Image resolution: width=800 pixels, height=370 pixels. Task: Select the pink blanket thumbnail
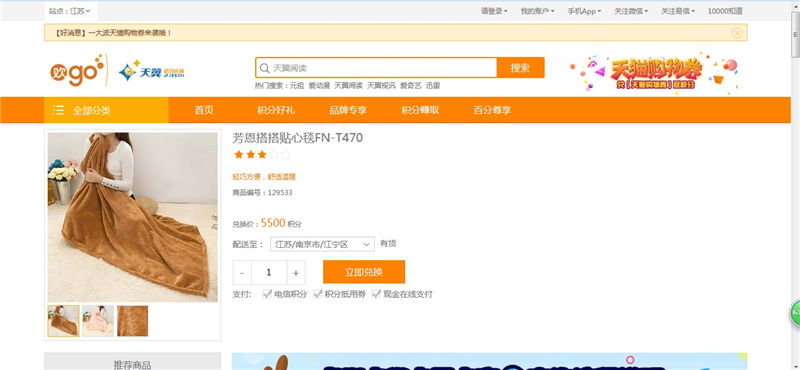(x=98, y=321)
